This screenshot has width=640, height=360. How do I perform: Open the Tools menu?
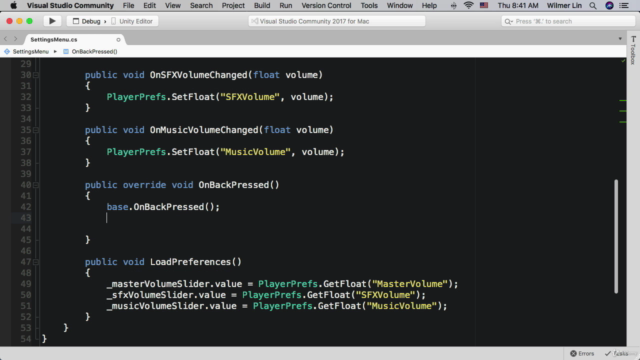pyautogui.click(x=369, y=5)
